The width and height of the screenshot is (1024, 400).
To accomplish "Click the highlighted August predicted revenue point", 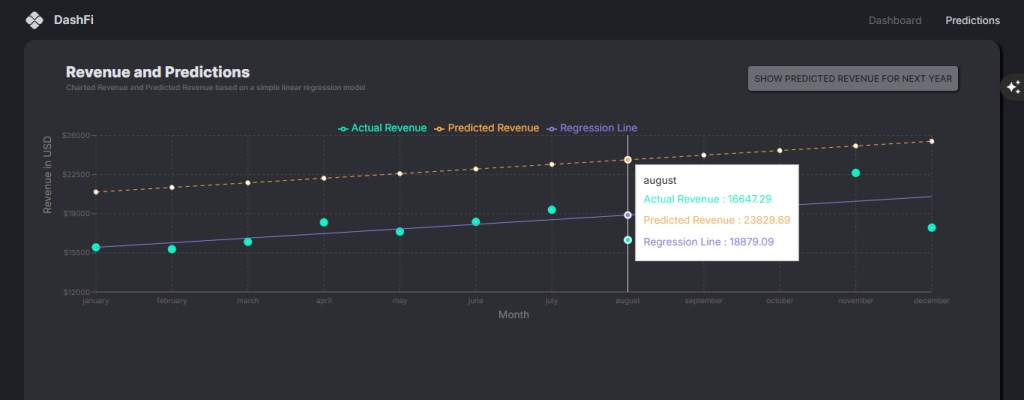I will (x=628, y=160).
